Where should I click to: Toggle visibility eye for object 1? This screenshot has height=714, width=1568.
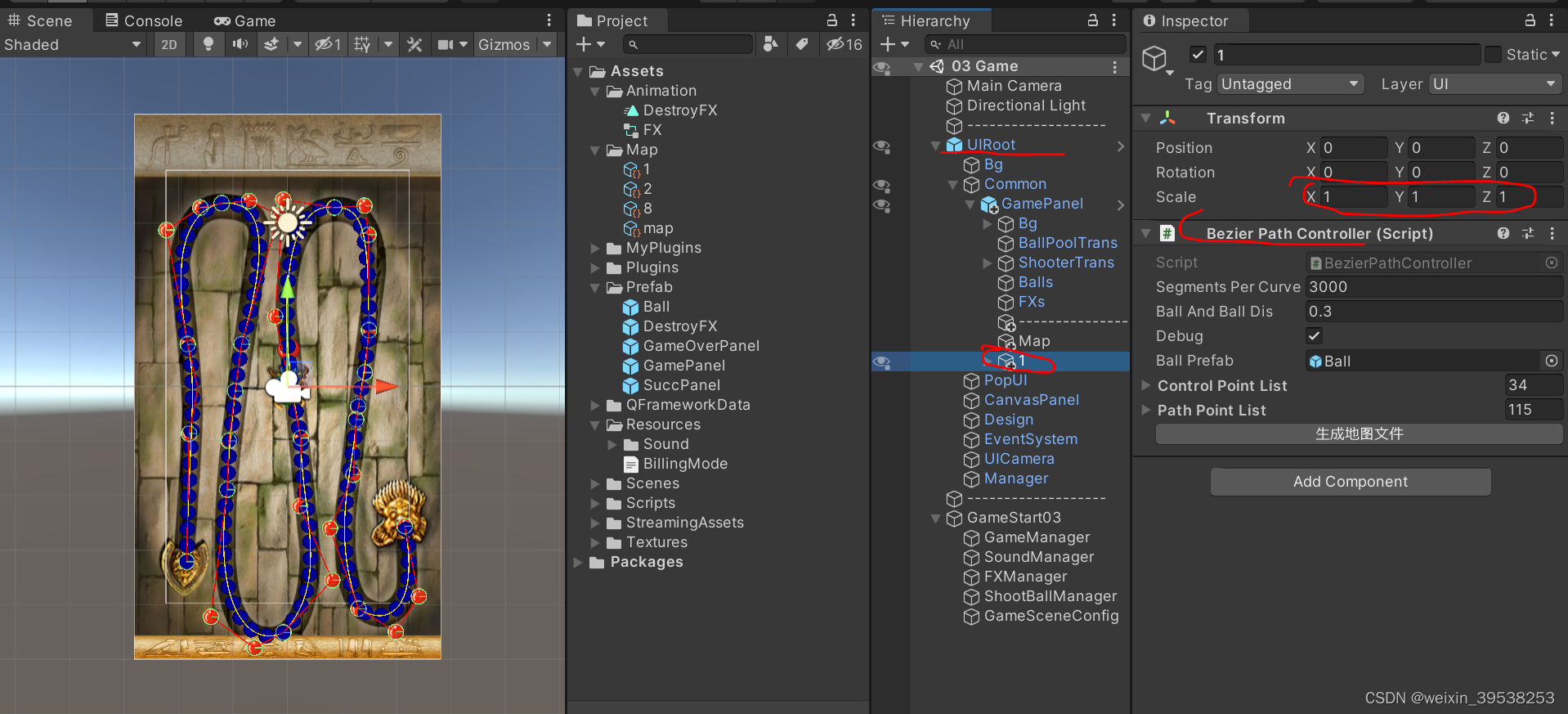[x=882, y=362]
